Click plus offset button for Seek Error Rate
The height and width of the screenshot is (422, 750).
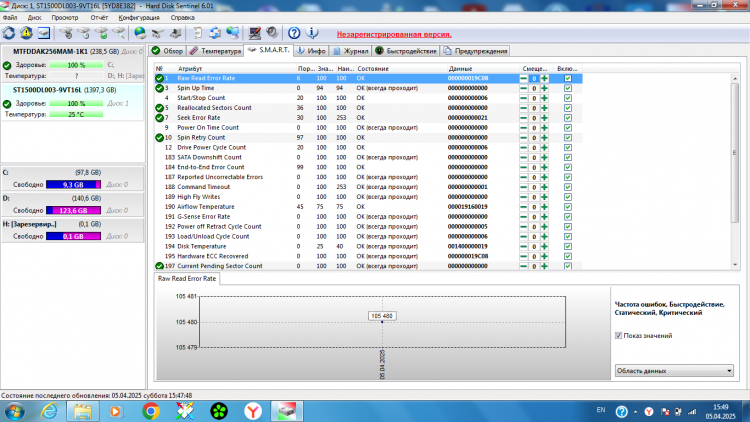(x=544, y=118)
